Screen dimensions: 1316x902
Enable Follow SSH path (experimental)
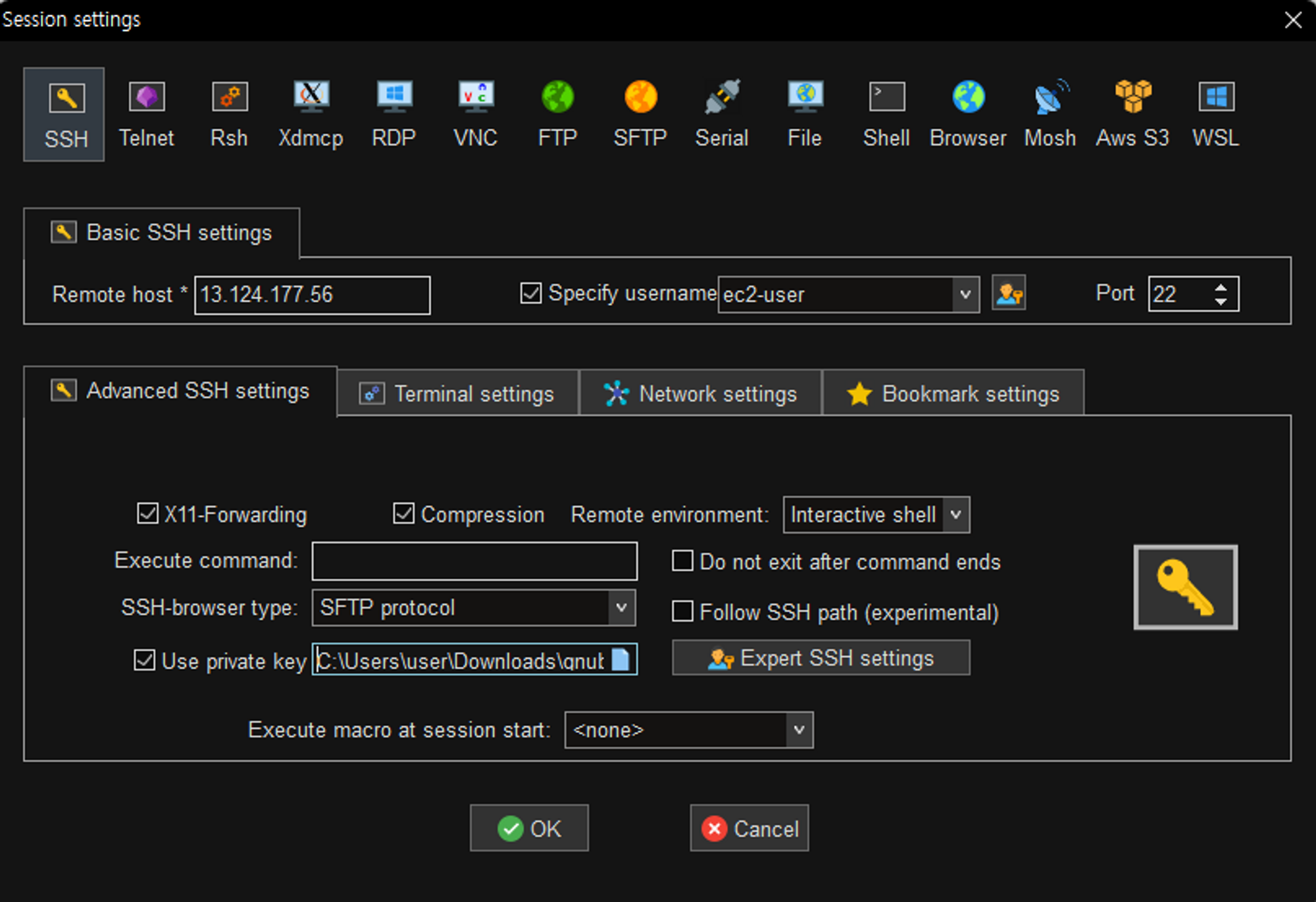point(682,612)
